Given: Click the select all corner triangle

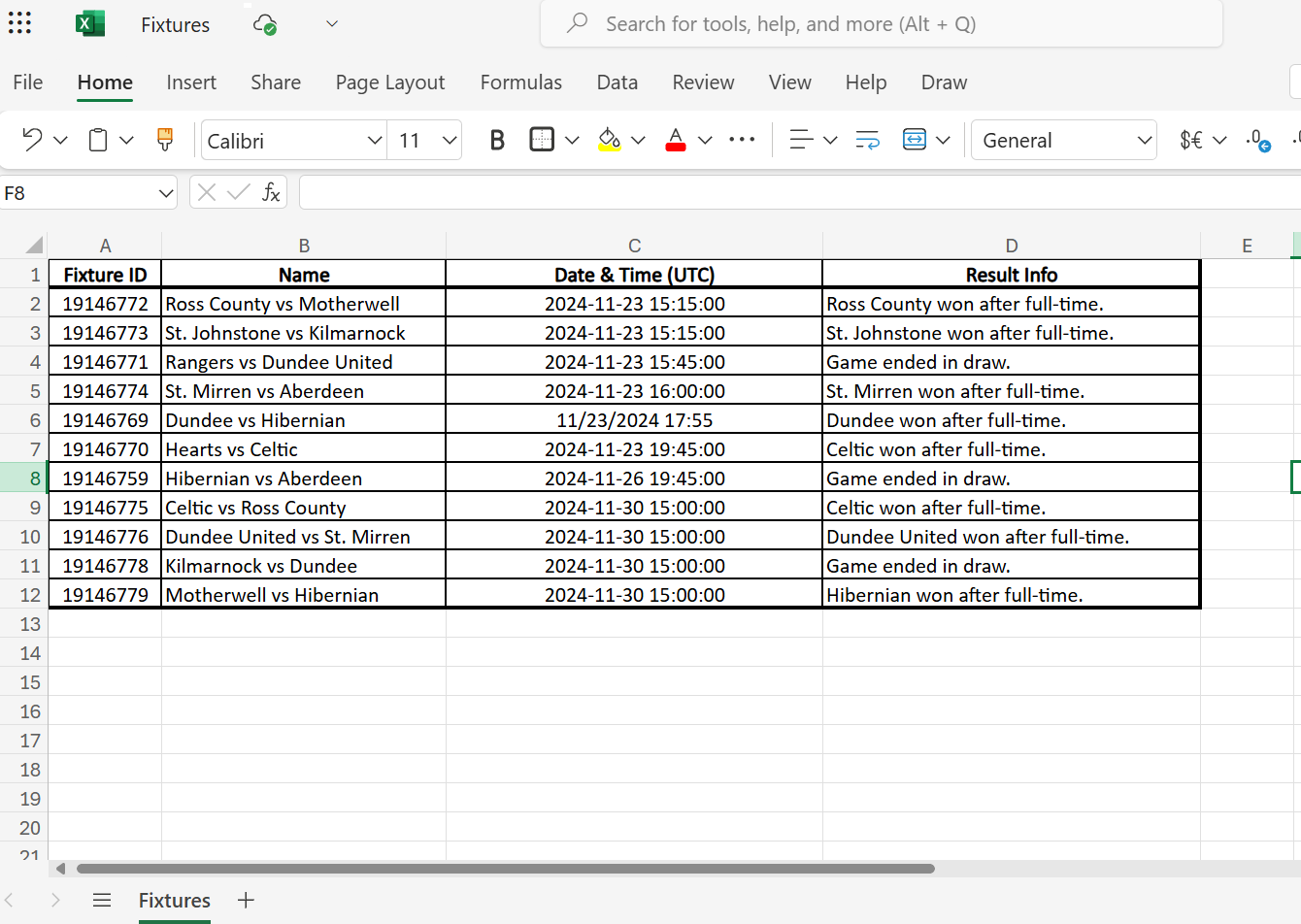Looking at the screenshot, I should [34, 245].
